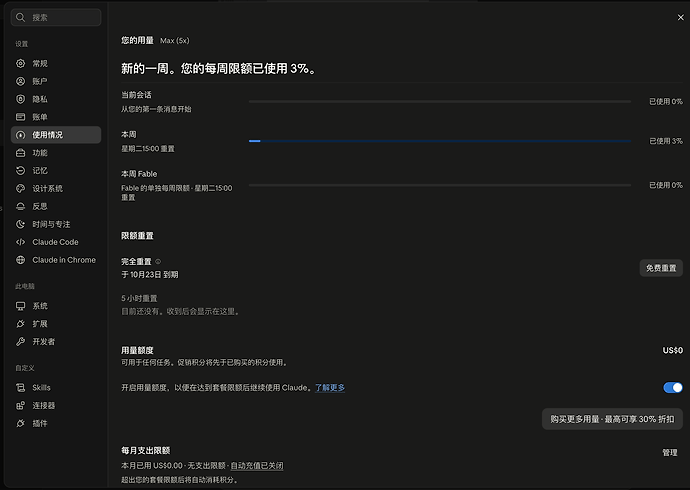The image size is (690, 490).
Task: Click the code brackets icon for Claude Code
Action: pos(21,242)
